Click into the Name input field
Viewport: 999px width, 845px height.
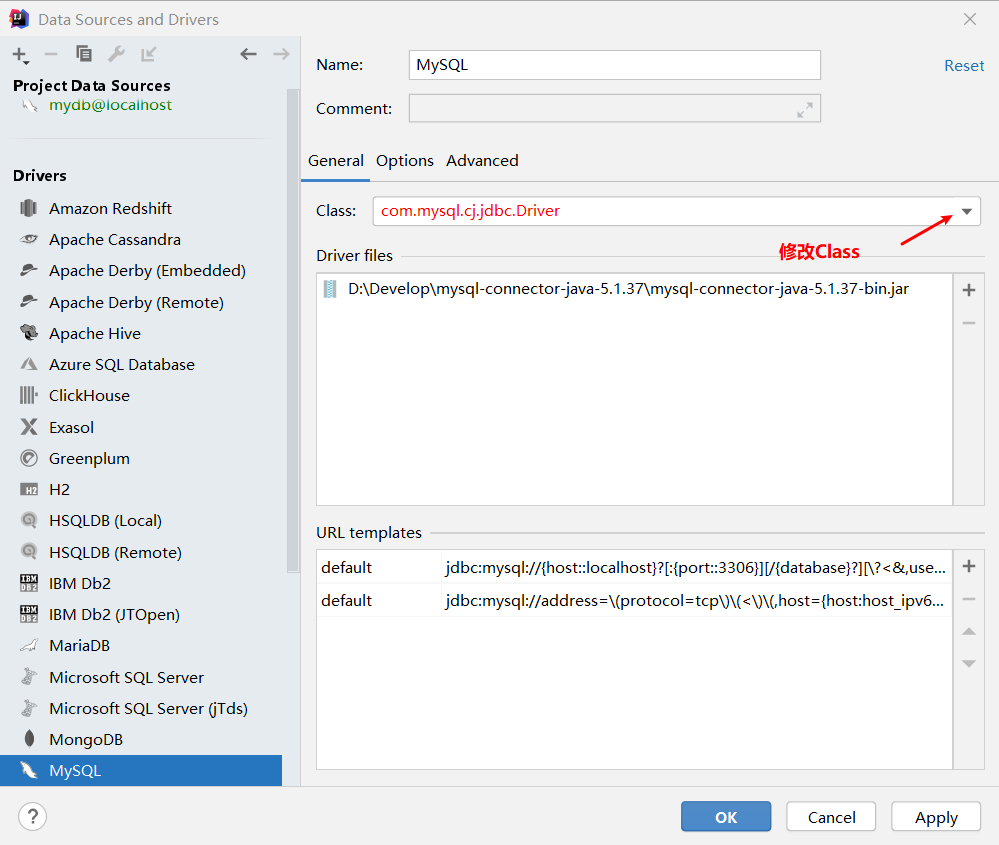[615, 65]
